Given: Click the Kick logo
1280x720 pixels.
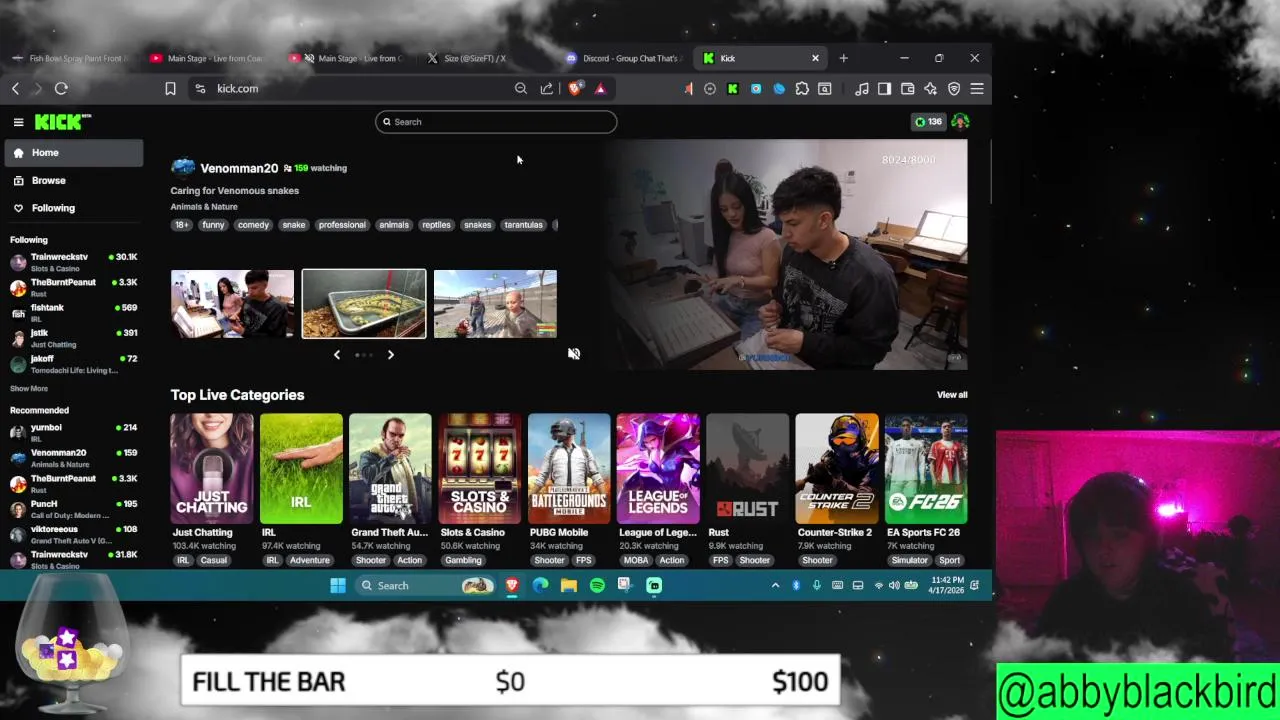Looking at the screenshot, I should [x=62, y=122].
